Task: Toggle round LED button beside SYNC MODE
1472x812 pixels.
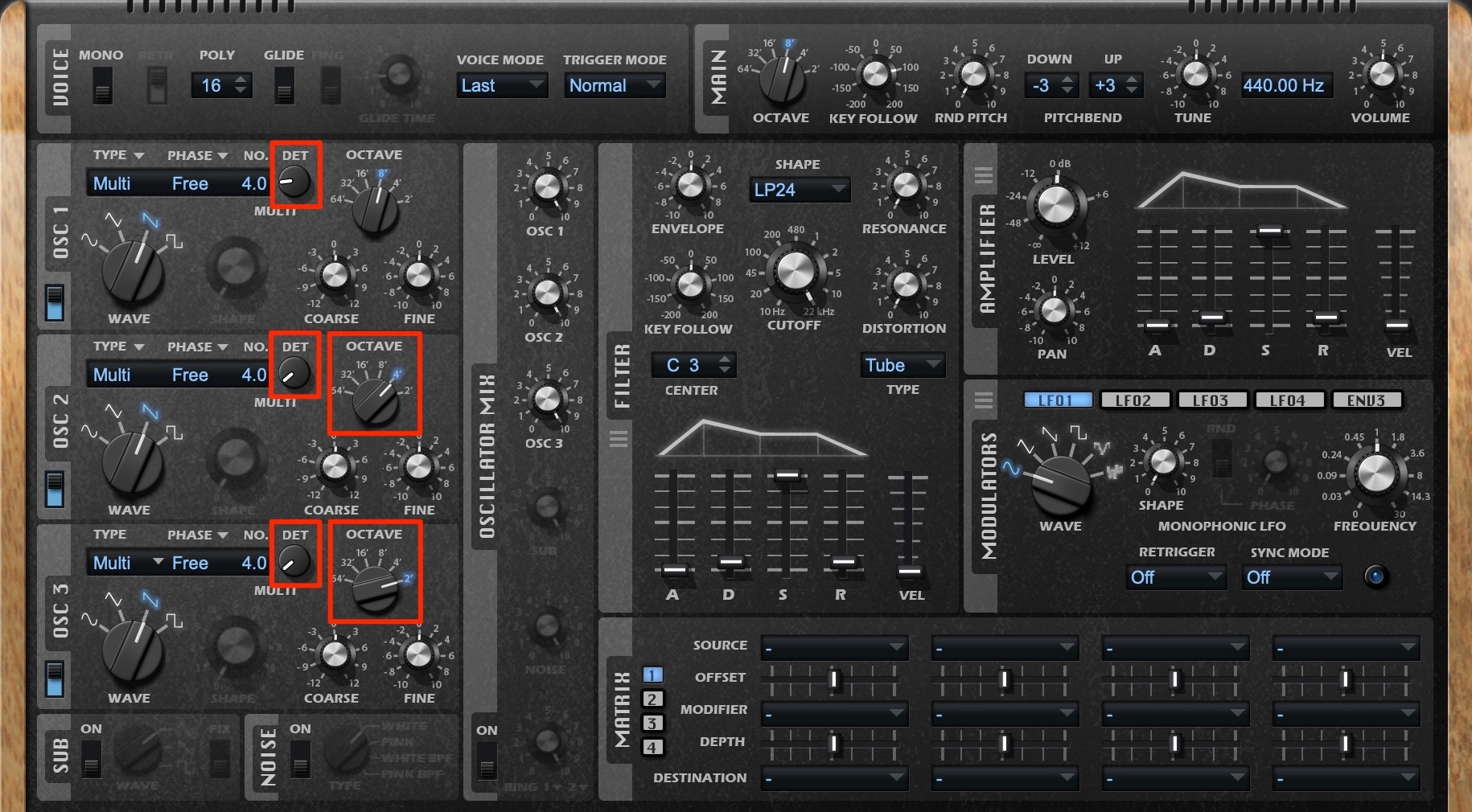Action: click(x=1375, y=576)
